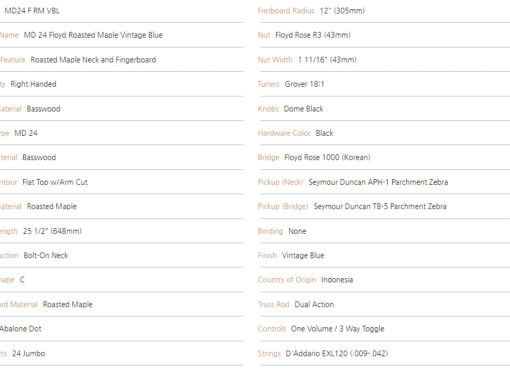Click the Truss Rod Dual Action row
The height and width of the screenshot is (382, 510).
tap(383, 304)
